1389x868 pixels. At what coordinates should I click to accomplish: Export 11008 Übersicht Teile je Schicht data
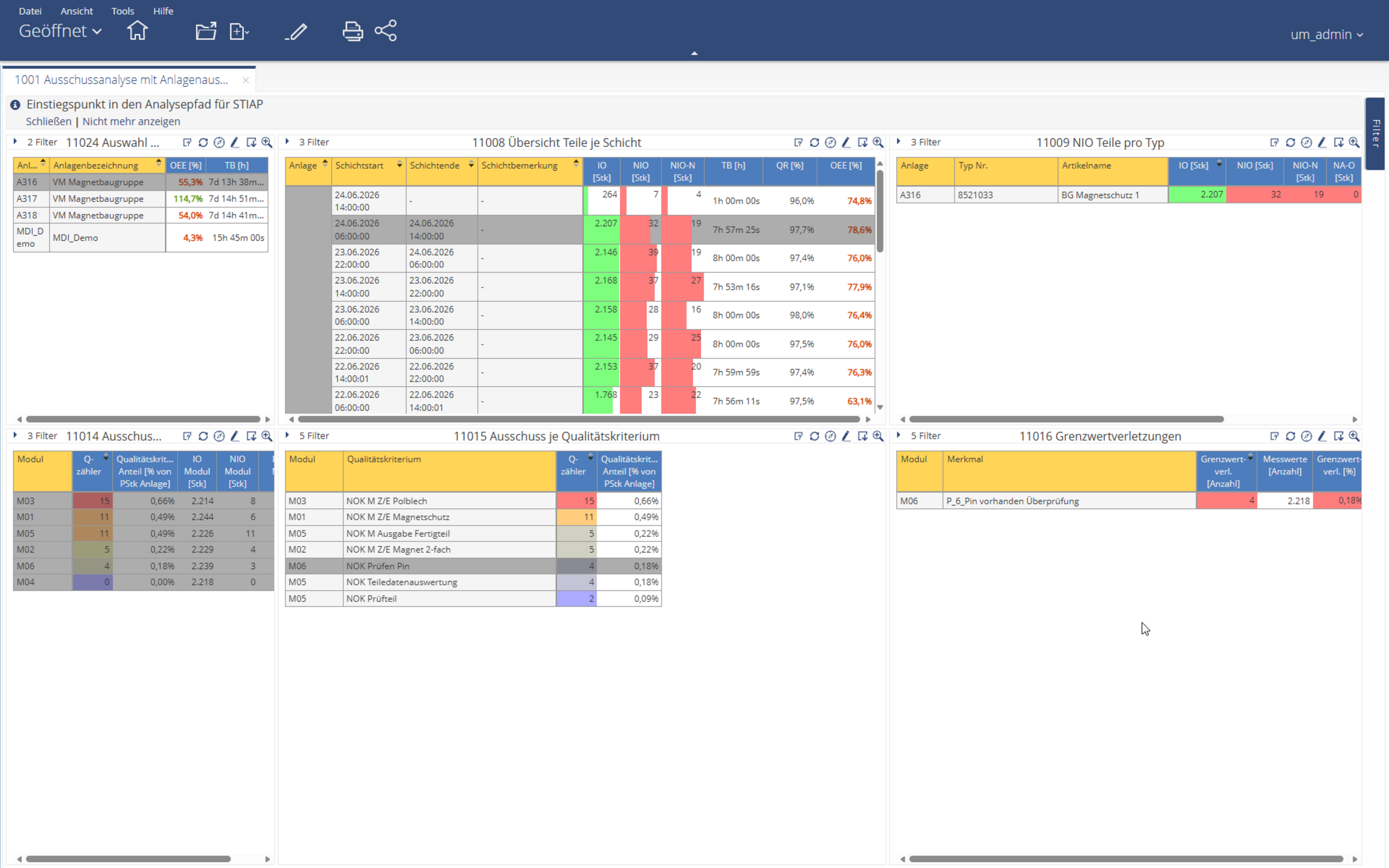point(862,142)
